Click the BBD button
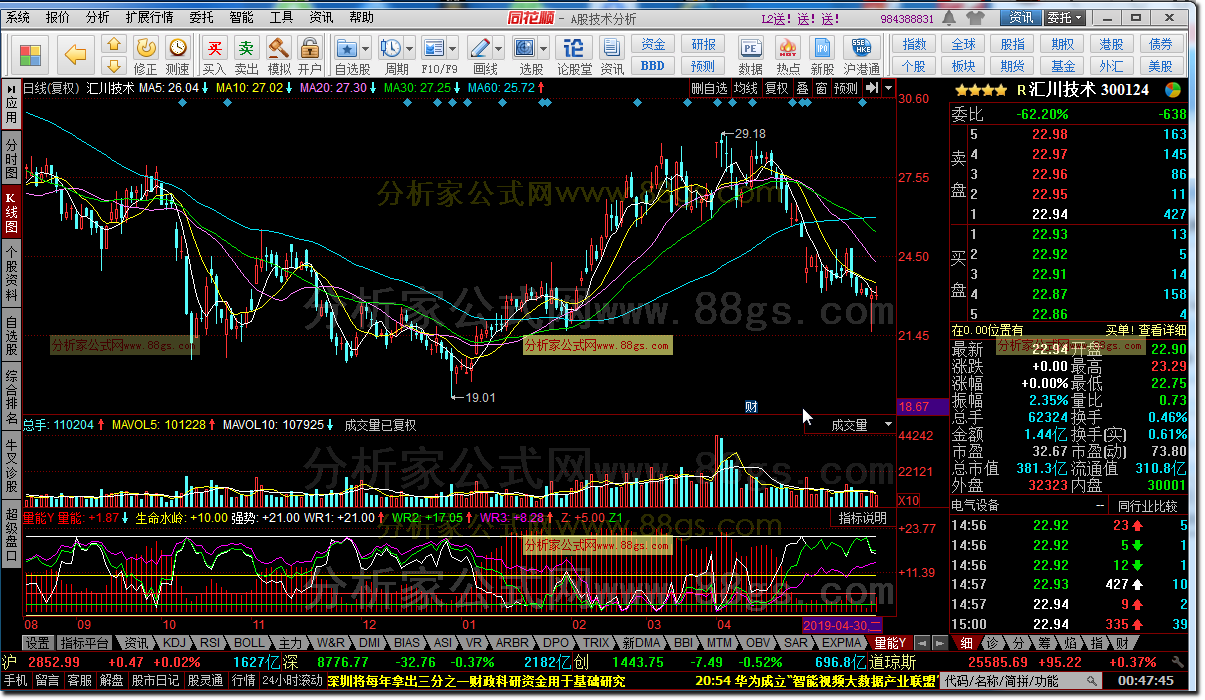This screenshot has width=1205, height=700. pos(653,66)
